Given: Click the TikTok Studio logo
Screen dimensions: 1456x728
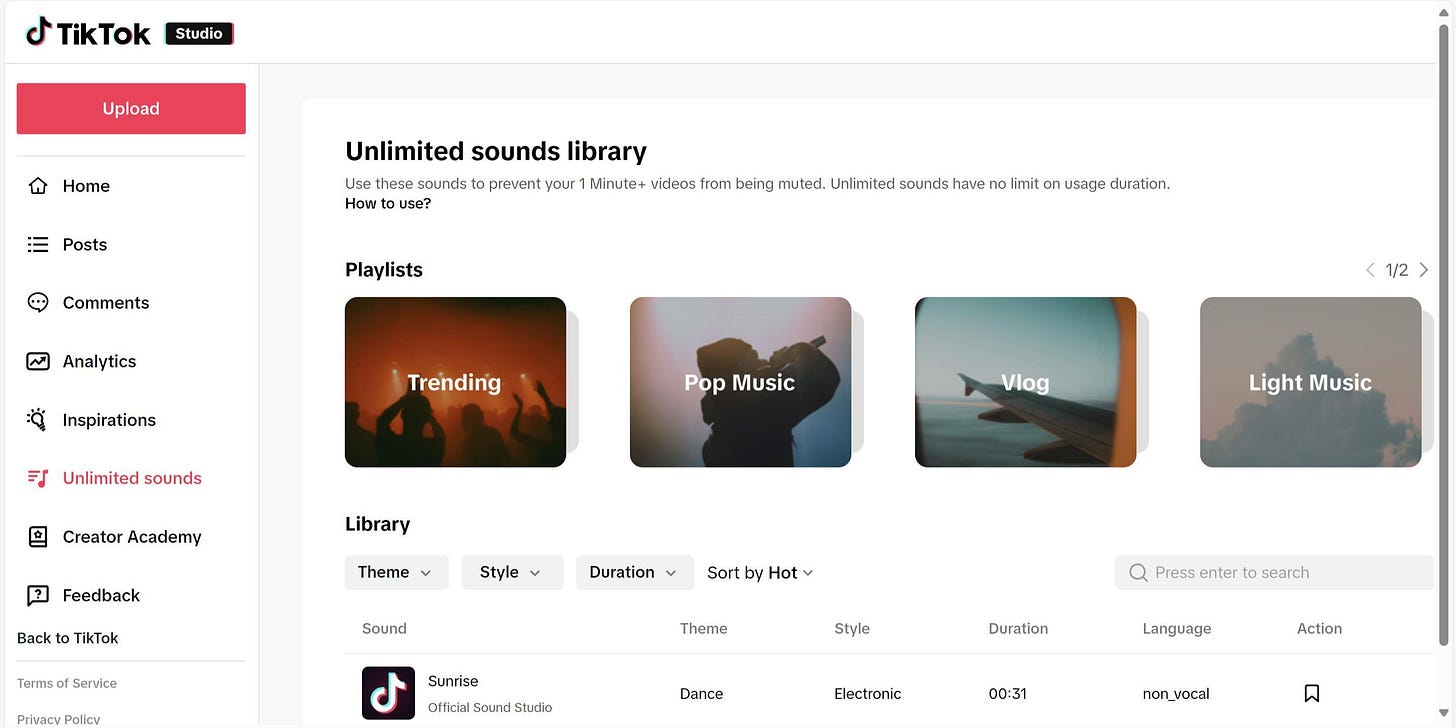Looking at the screenshot, I should click(129, 32).
